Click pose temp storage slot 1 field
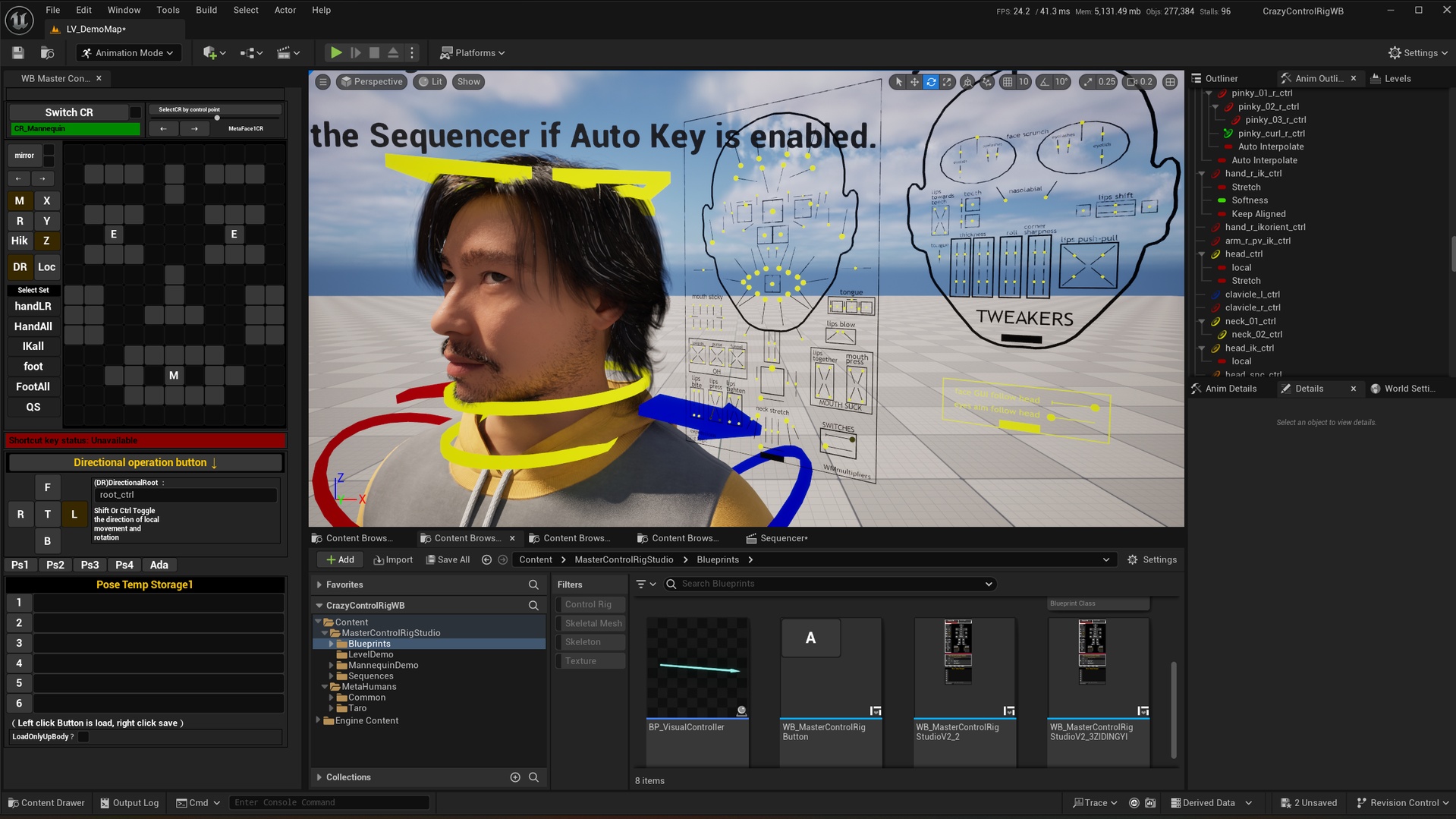The width and height of the screenshot is (1456, 819). (159, 603)
